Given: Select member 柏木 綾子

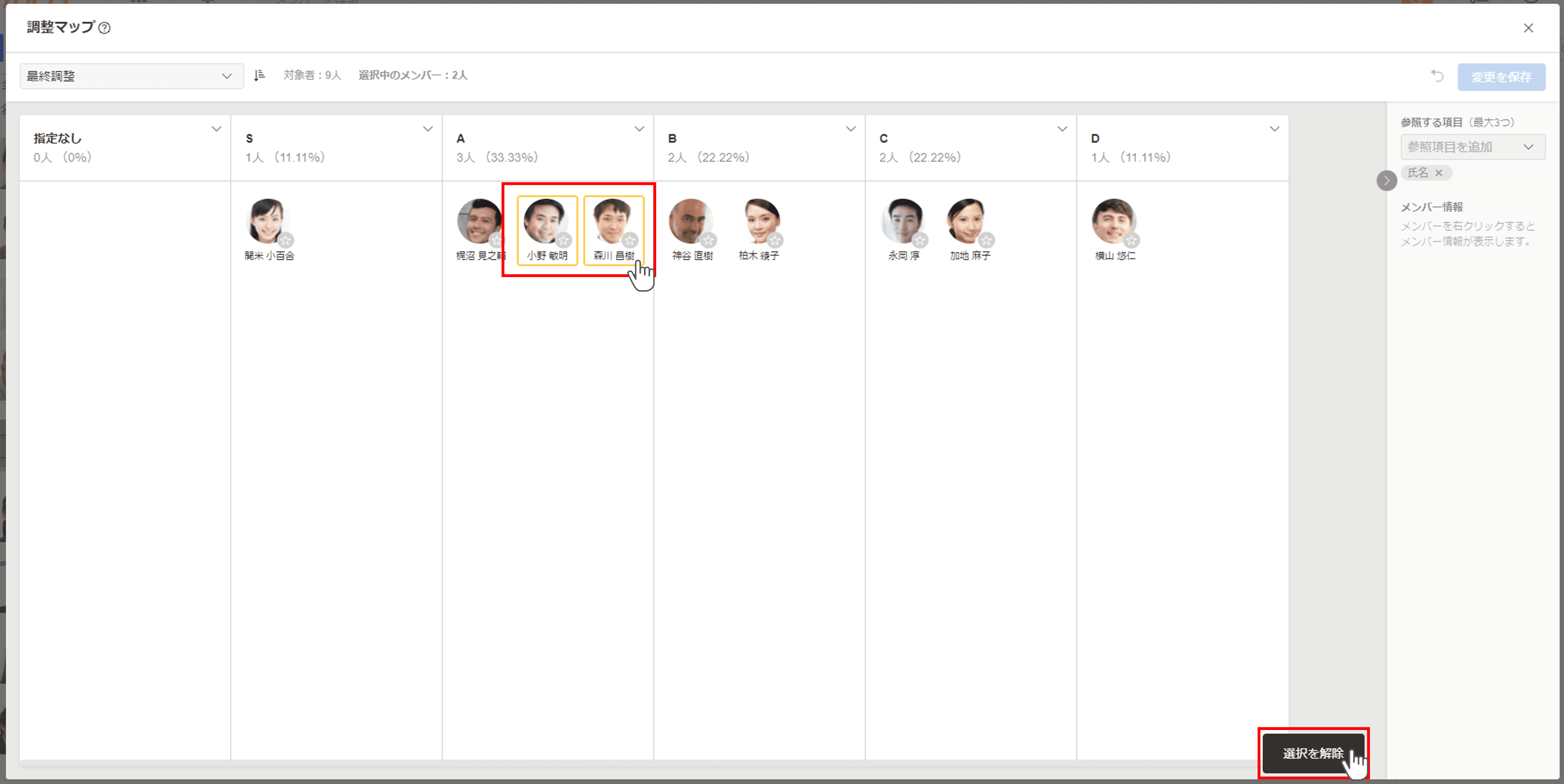Looking at the screenshot, I should point(759,229).
